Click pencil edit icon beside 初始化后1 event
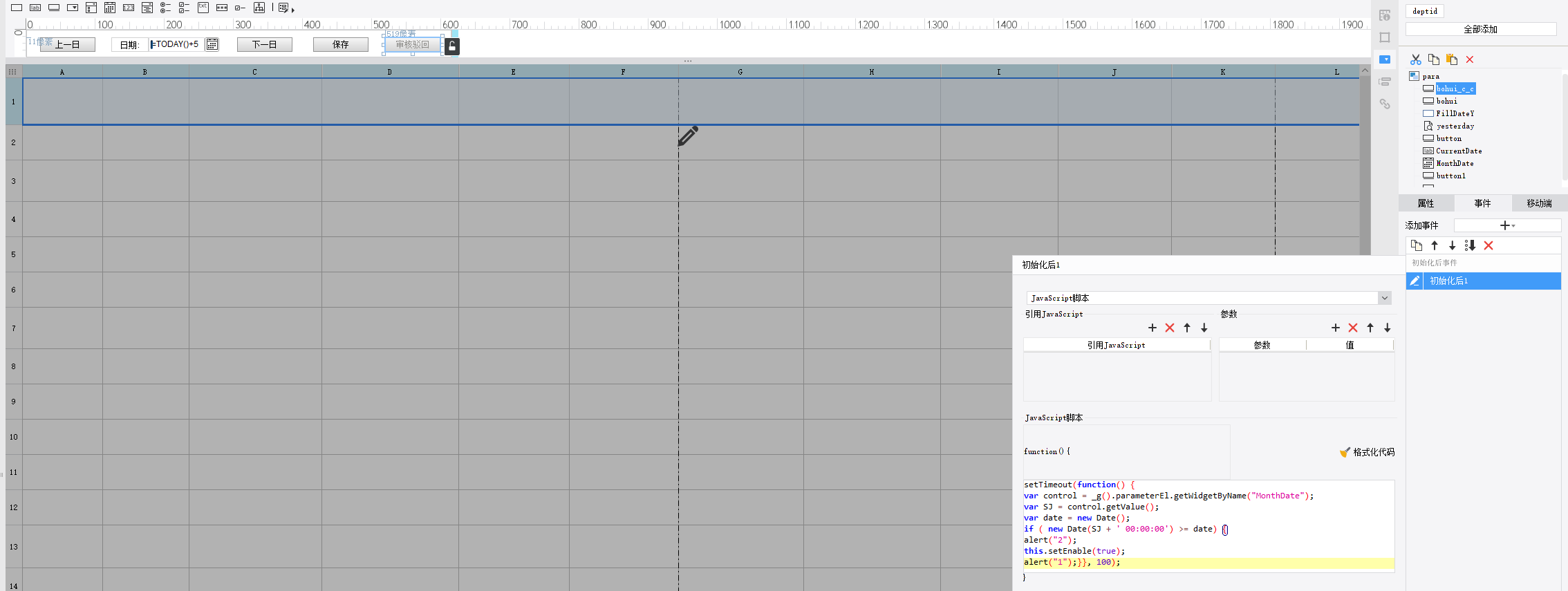Image resolution: width=1568 pixels, height=591 pixels. [x=1415, y=281]
